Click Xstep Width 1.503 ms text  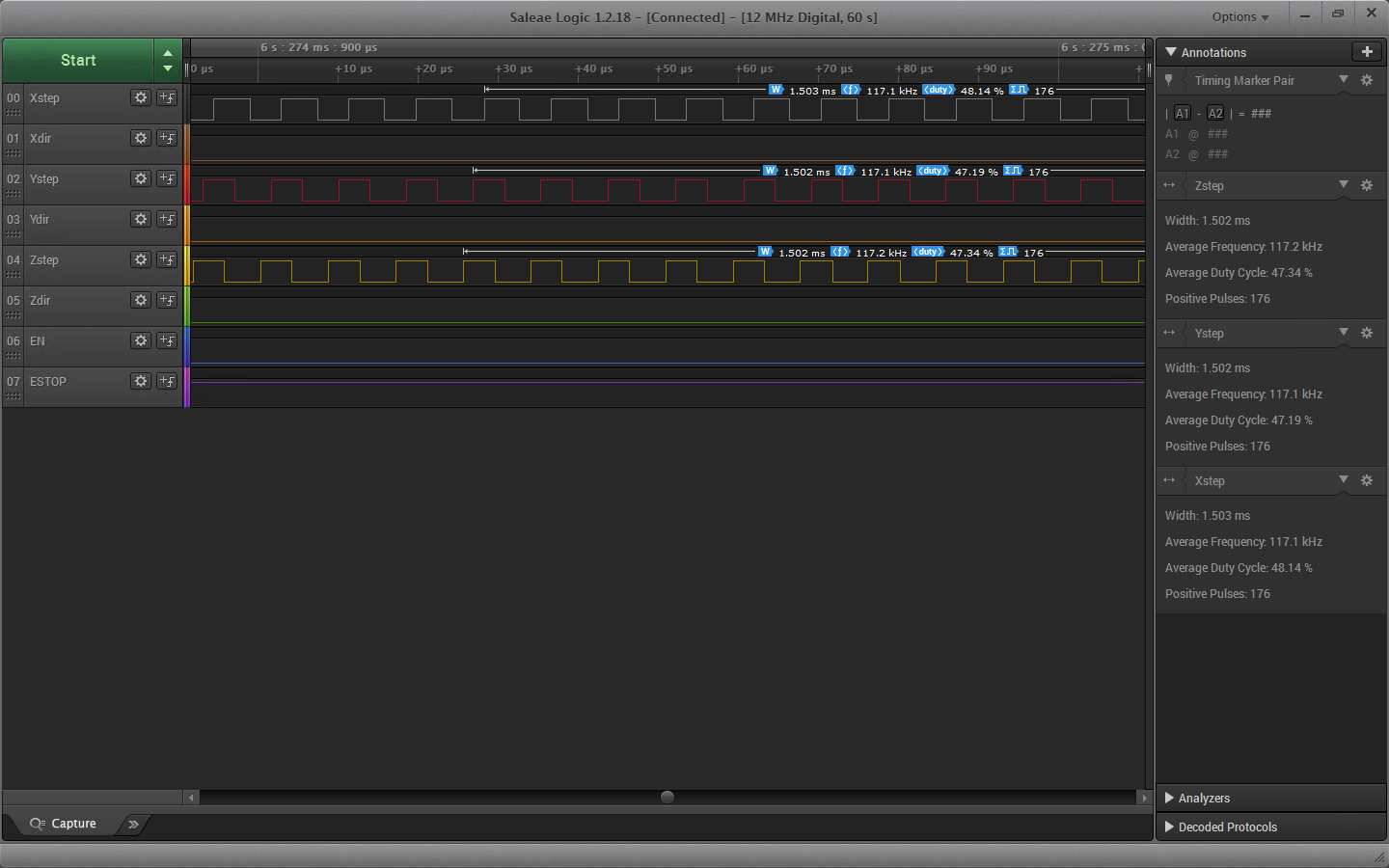click(1208, 516)
